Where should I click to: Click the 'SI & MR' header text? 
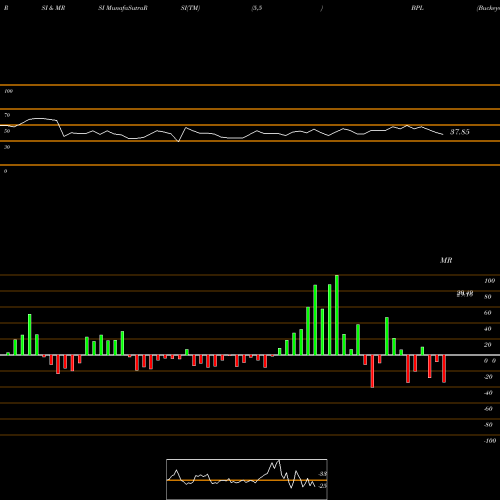(53, 8)
